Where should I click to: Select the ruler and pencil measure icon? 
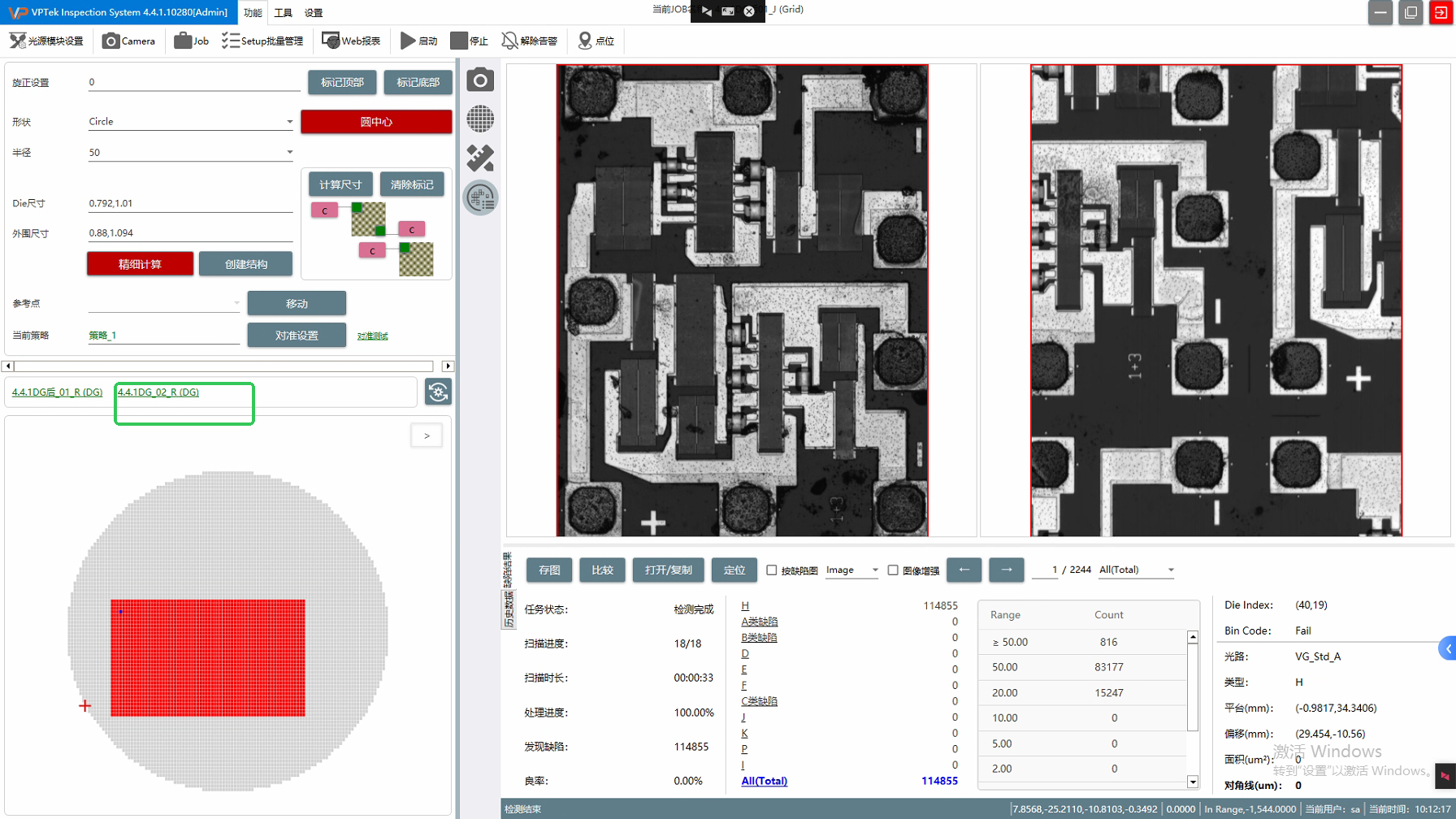[480, 158]
